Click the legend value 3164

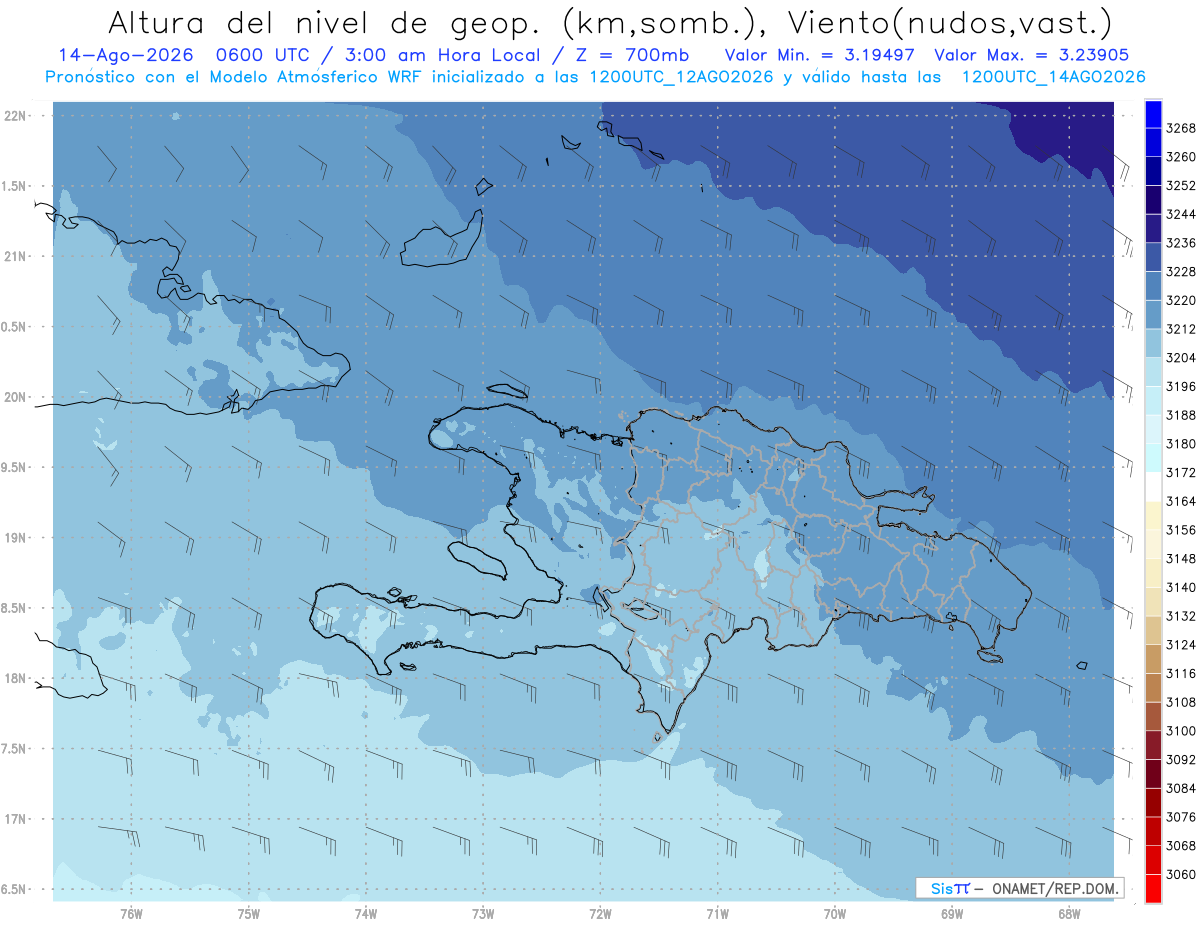pyautogui.click(x=1180, y=501)
